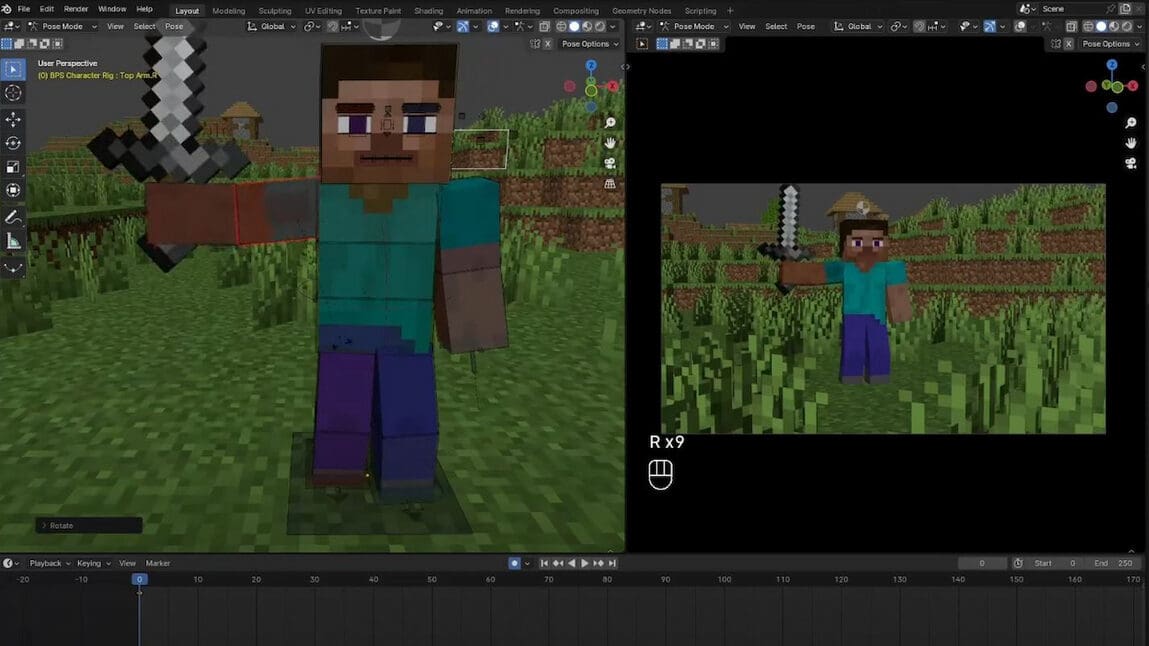This screenshot has height=646, width=1149.
Task: Expand Pose Options dropdown in left viewport
Action: pyautogui.click(x=590, y=44)
